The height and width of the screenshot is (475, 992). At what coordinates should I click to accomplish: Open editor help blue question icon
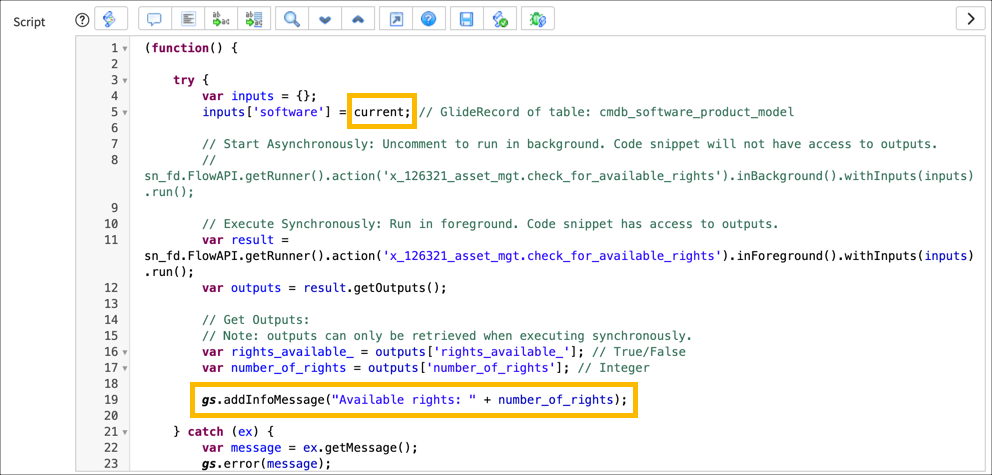[x=429, y=19]
